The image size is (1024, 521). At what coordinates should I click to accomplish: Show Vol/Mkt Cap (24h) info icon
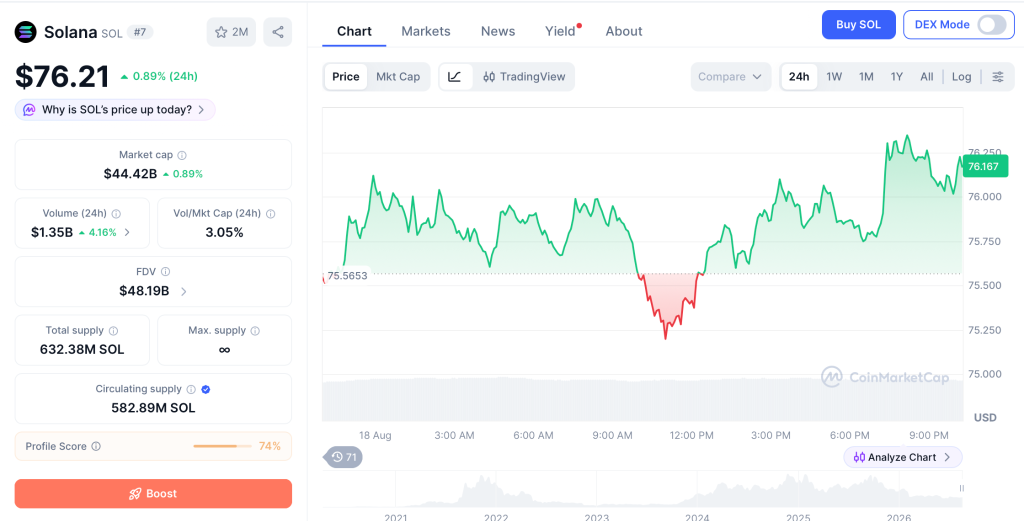point(270,213)
